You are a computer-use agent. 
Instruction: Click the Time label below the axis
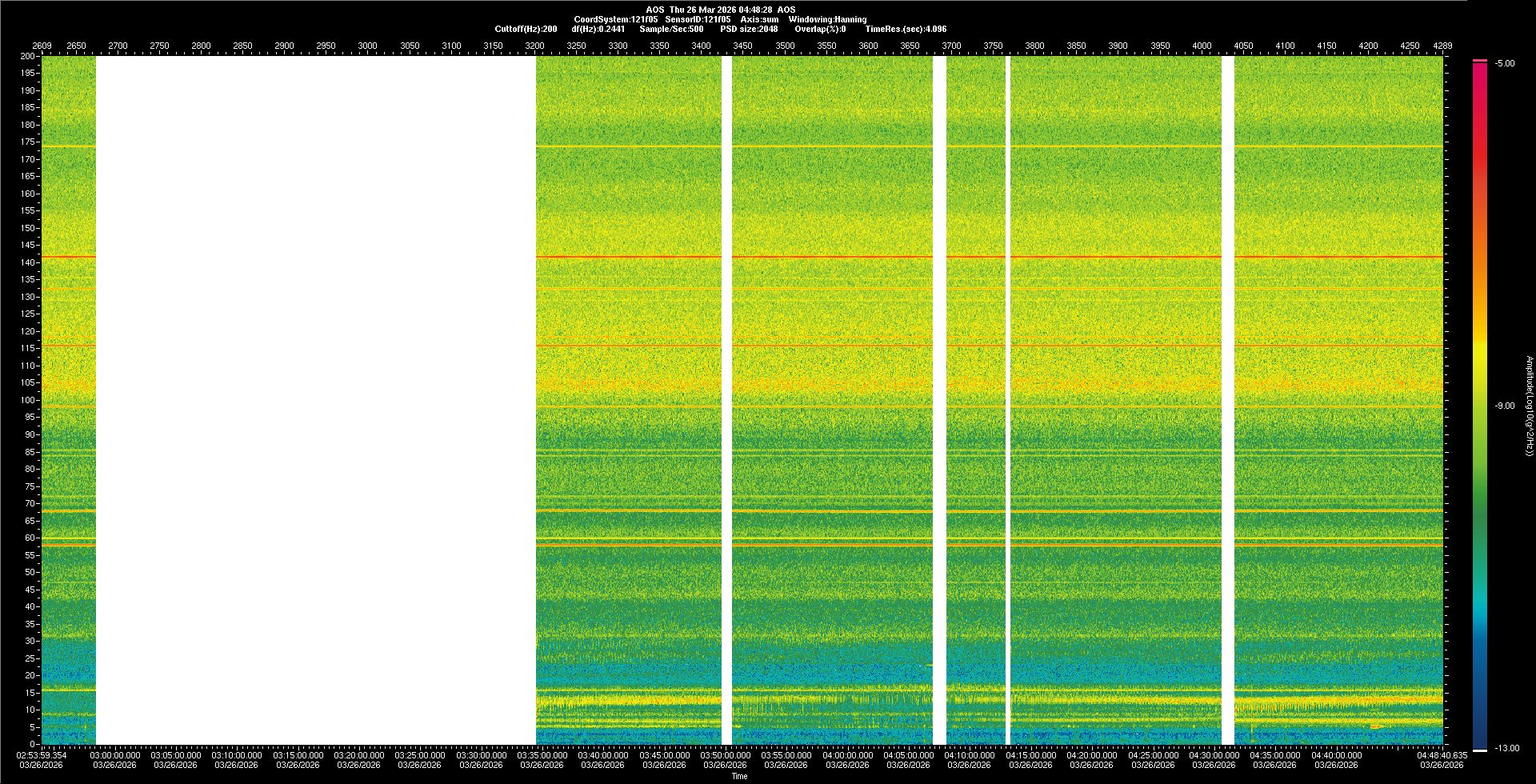coord(739,776)
